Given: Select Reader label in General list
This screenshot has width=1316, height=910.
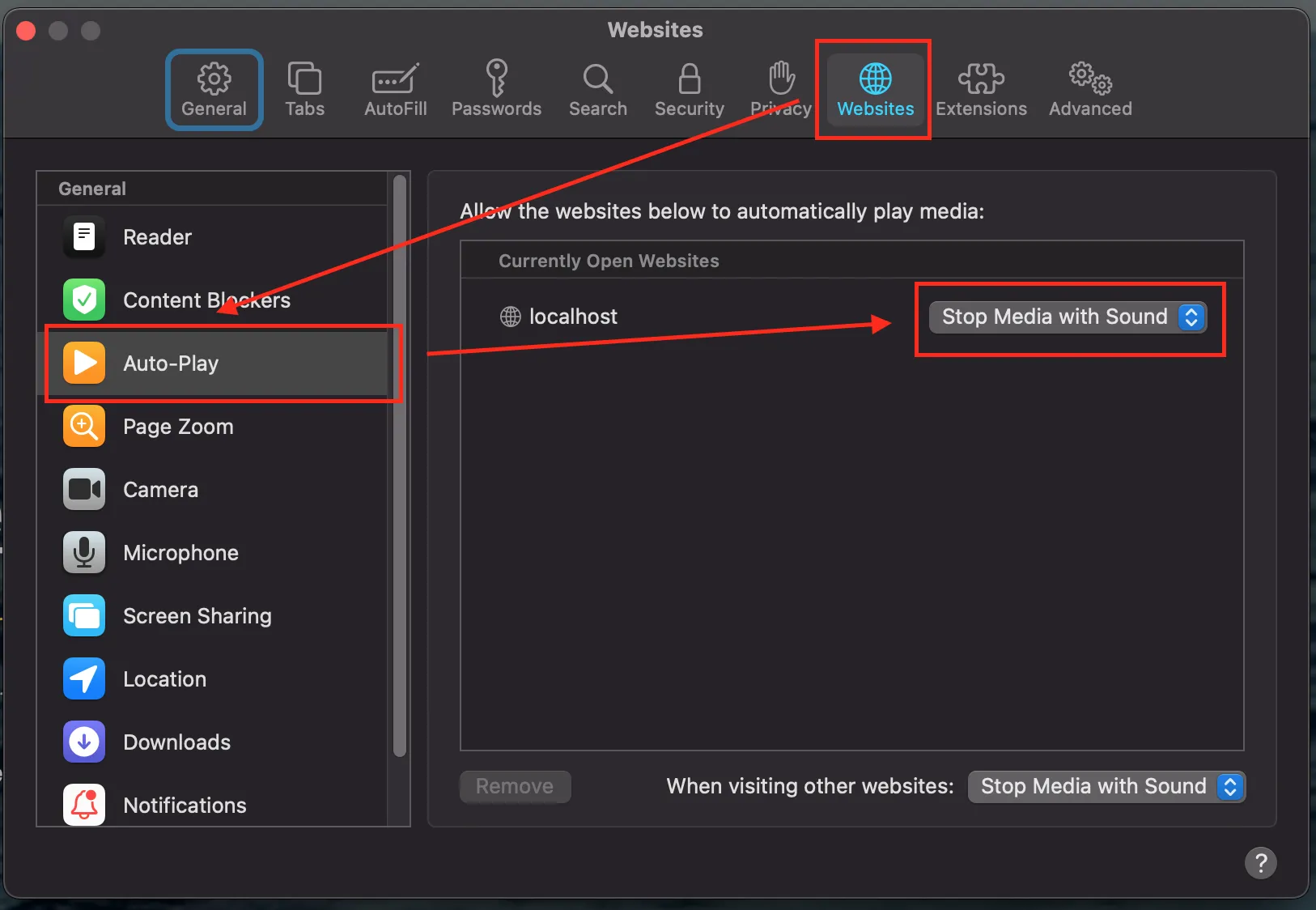Looking at the screenshot, I should 157,237.
